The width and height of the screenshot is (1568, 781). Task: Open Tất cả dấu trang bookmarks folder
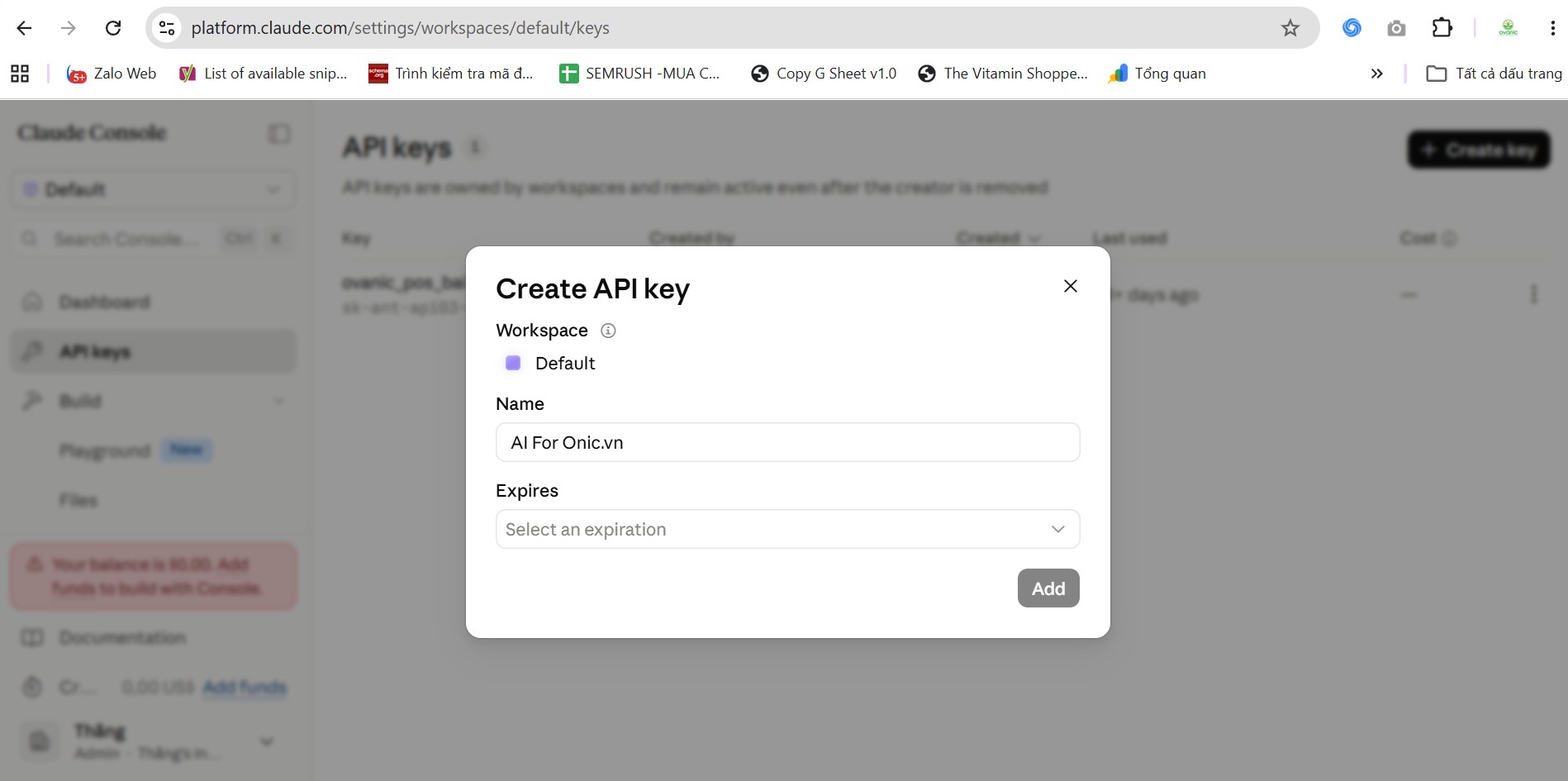point(1494,74)
